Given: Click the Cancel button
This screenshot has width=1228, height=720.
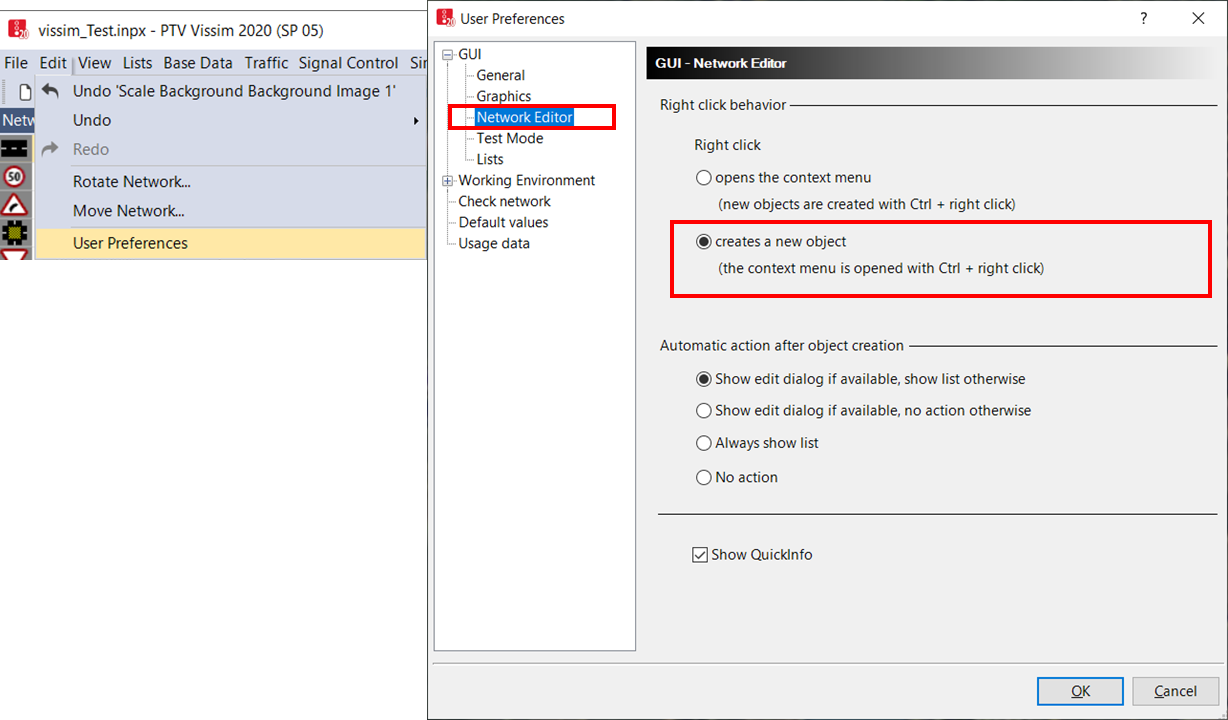Looking at the screenshot, I should (1175, 691).
